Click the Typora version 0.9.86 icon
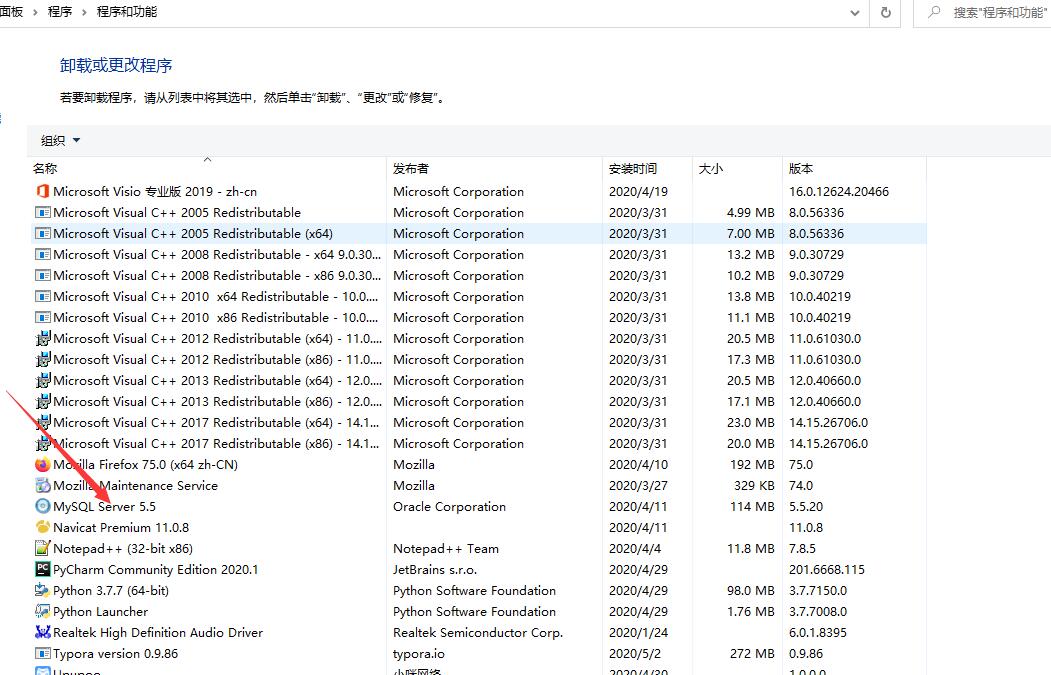The height and width of the screenshot is (675, 1051). click(42, 654)
